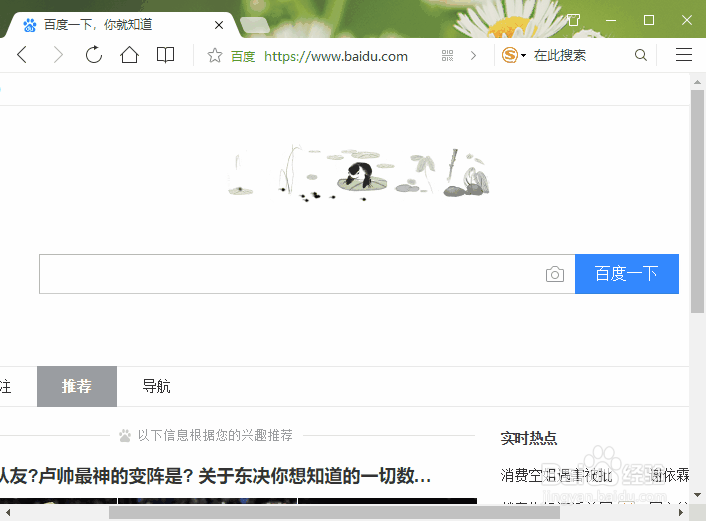Click the 百度一下 search button
This screenshot has width=706, height=521.
[x=627, y=274]
